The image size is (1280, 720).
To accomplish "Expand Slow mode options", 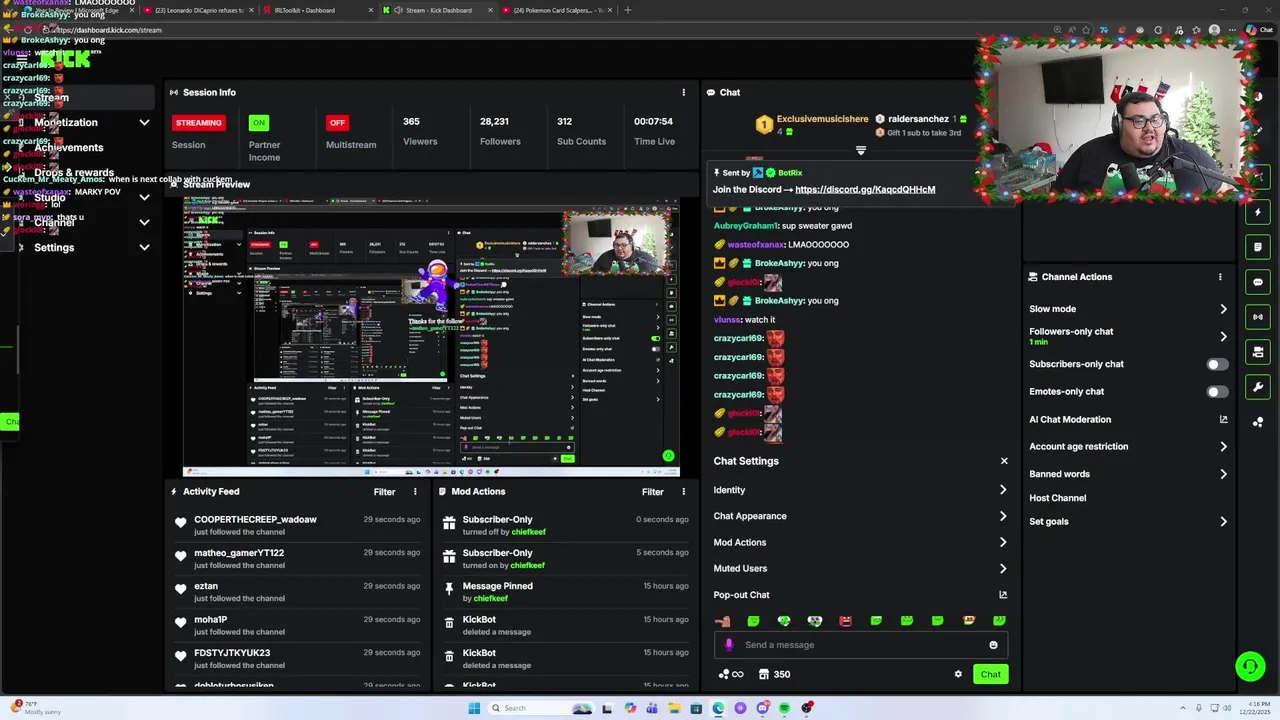I will click(1223, 309).
